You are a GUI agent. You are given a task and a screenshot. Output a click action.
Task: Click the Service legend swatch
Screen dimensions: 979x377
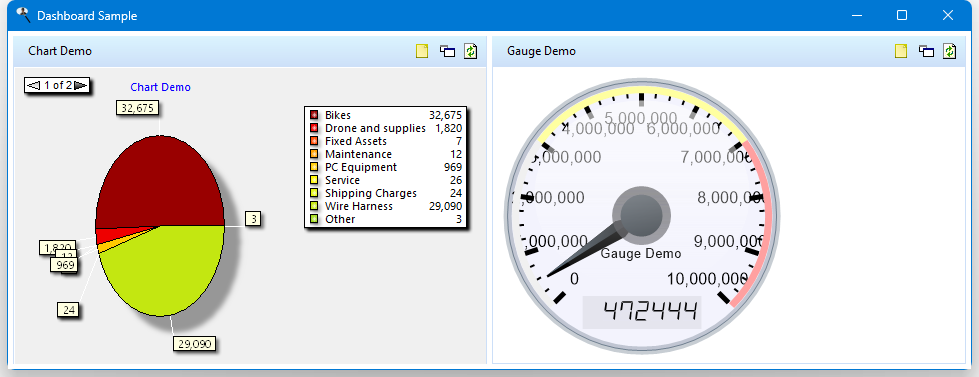[313, 180]
